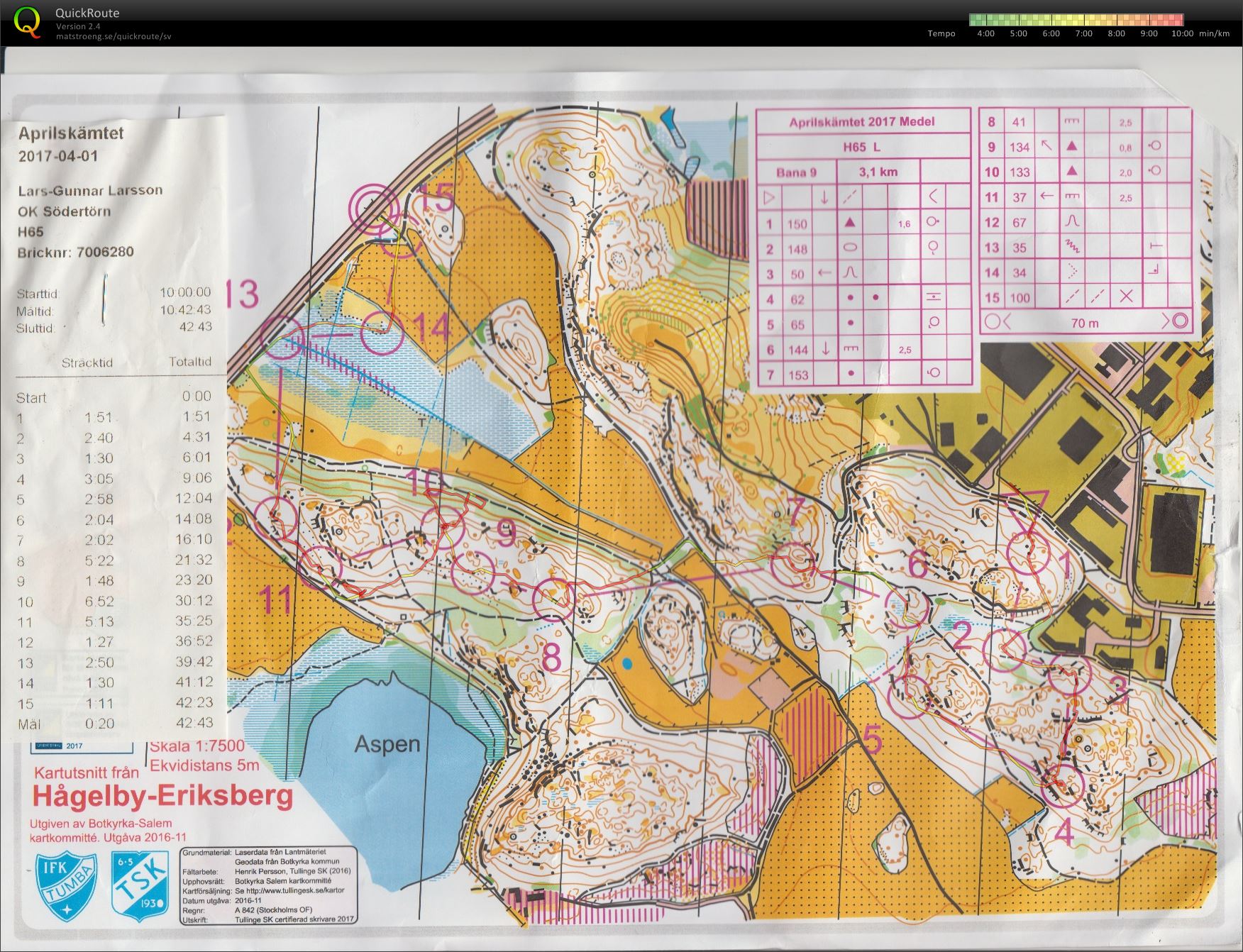Click the 7:00 tempo scale label
1243x952 pixels.
1083,33
